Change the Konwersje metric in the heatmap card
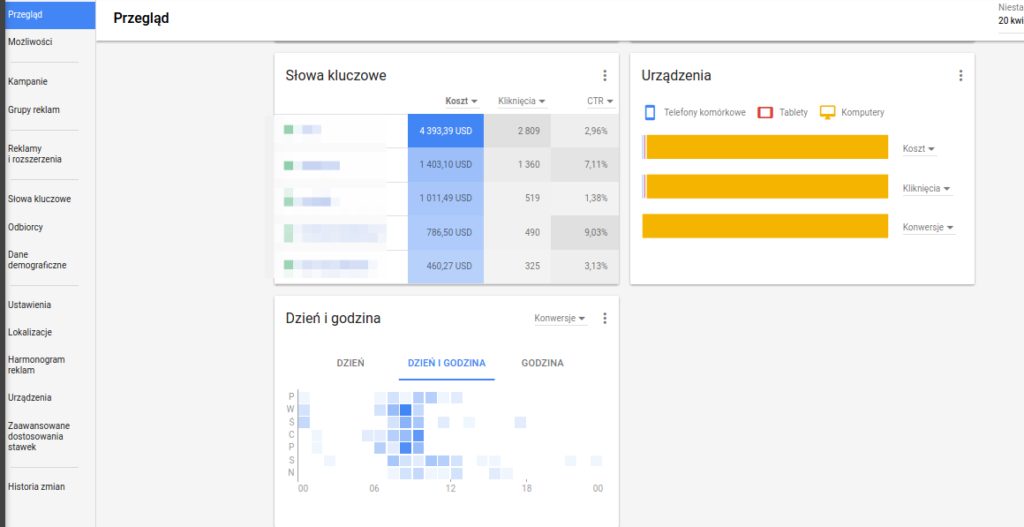The width and height of the screenshot is (1024, 527). coord(560,319)
